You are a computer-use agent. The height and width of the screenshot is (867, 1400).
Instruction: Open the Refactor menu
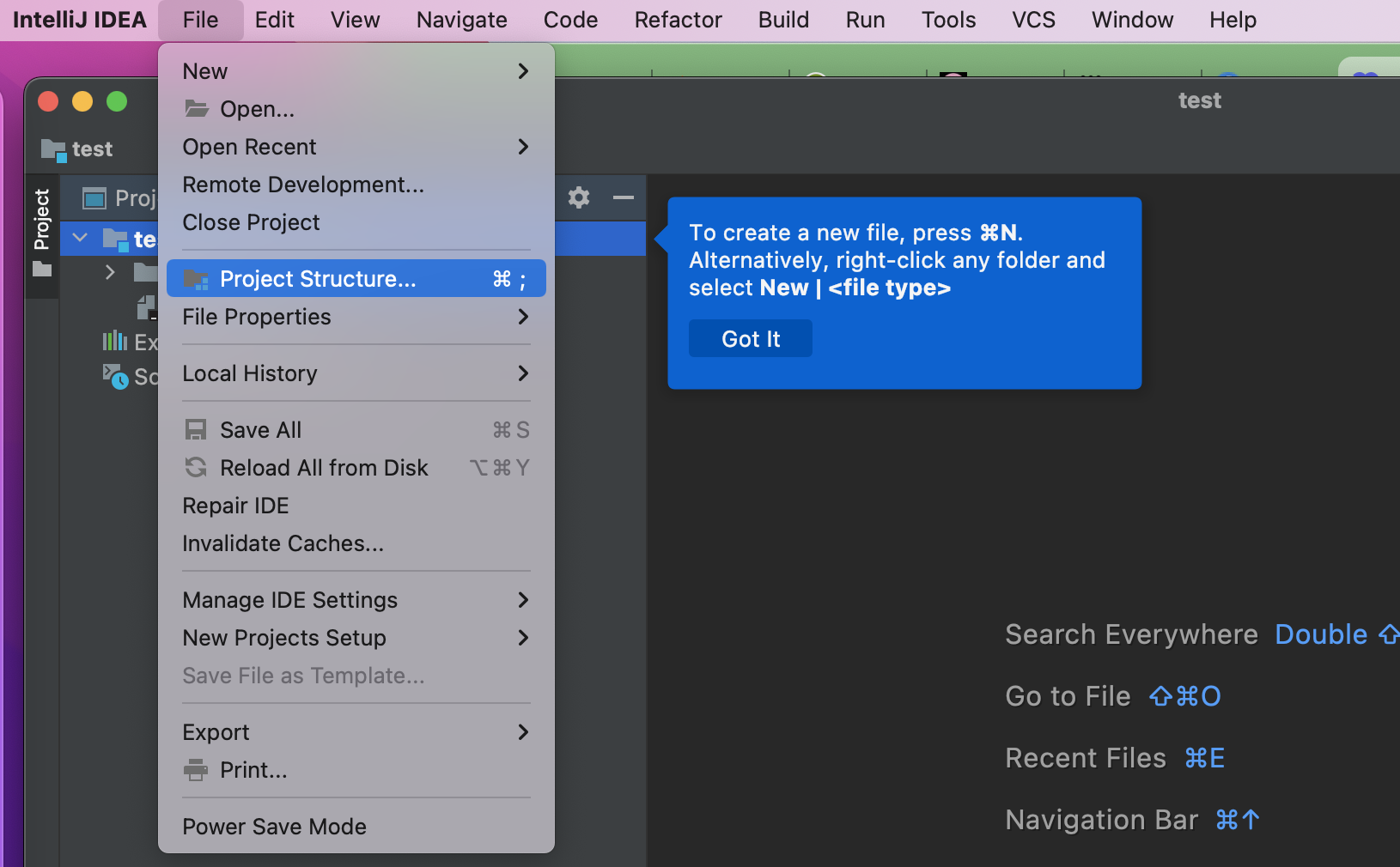tap(679, 20)
